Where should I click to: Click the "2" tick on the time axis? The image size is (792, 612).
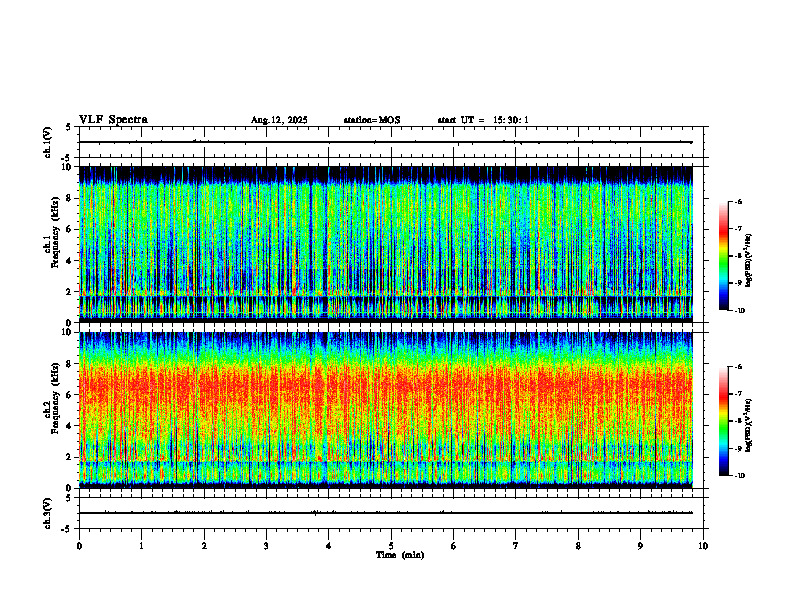(x=204, y=546)
